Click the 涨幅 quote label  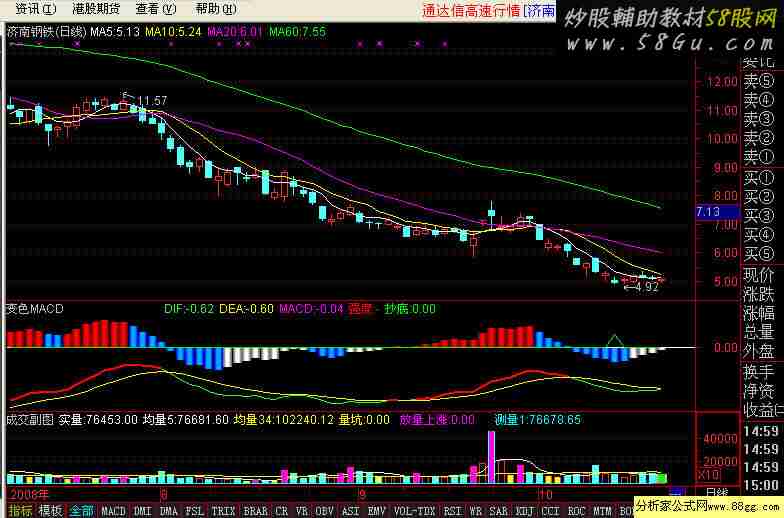click(758, 314)
